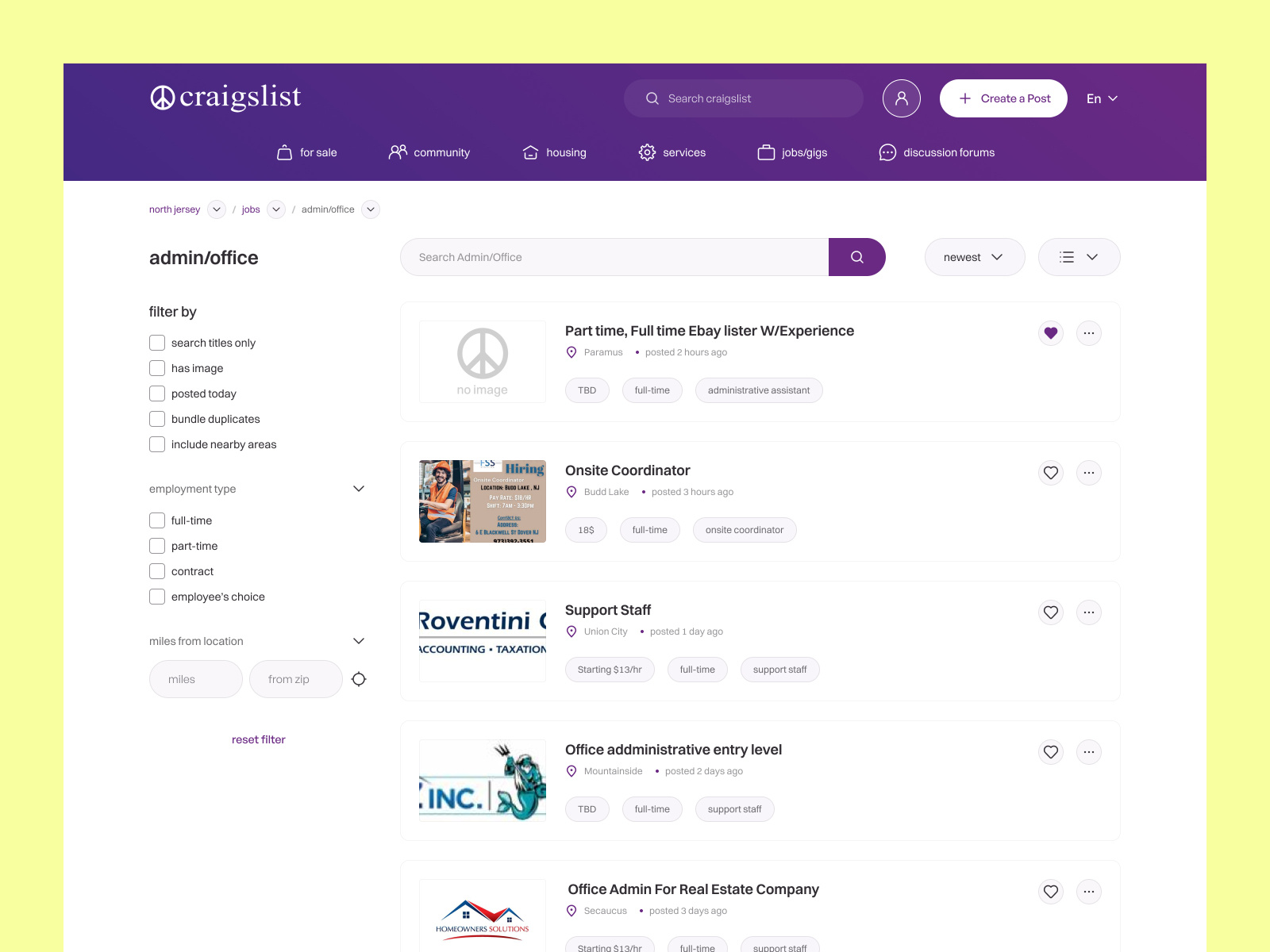
Task: Check the contract employment type
Action: pos(157,571)
